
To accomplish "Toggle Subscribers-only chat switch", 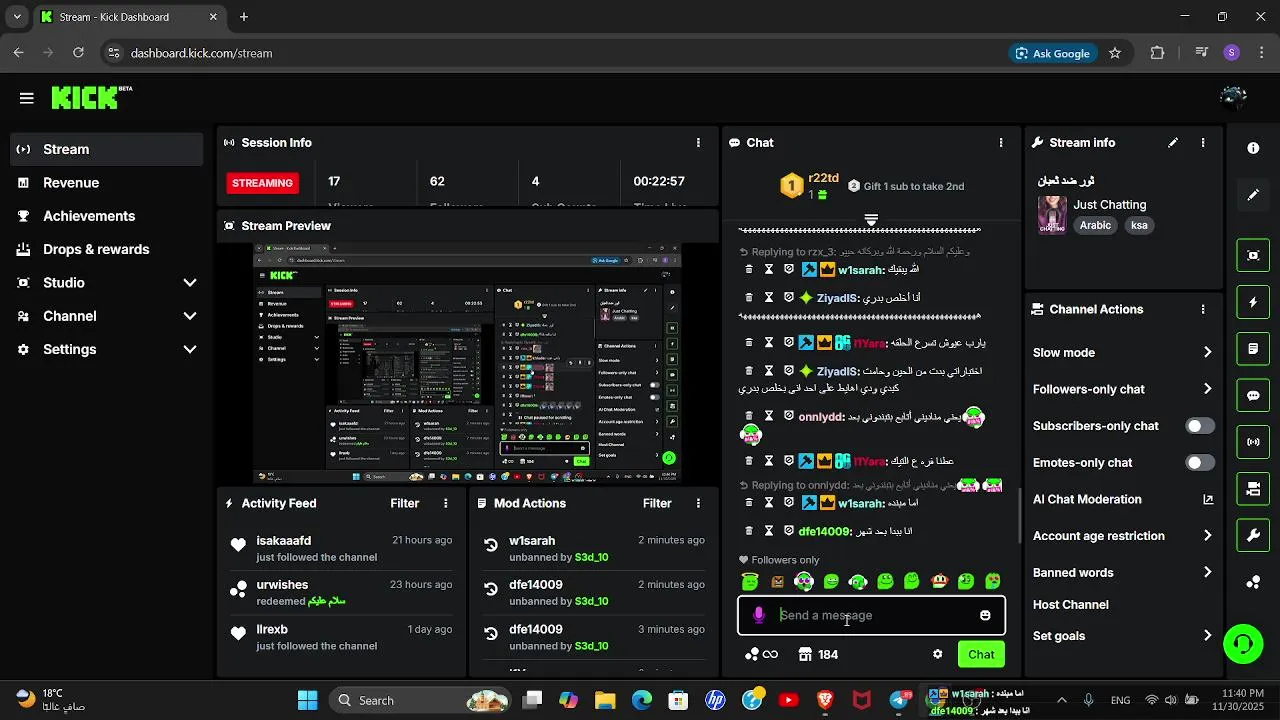I will coord(1200,426).
